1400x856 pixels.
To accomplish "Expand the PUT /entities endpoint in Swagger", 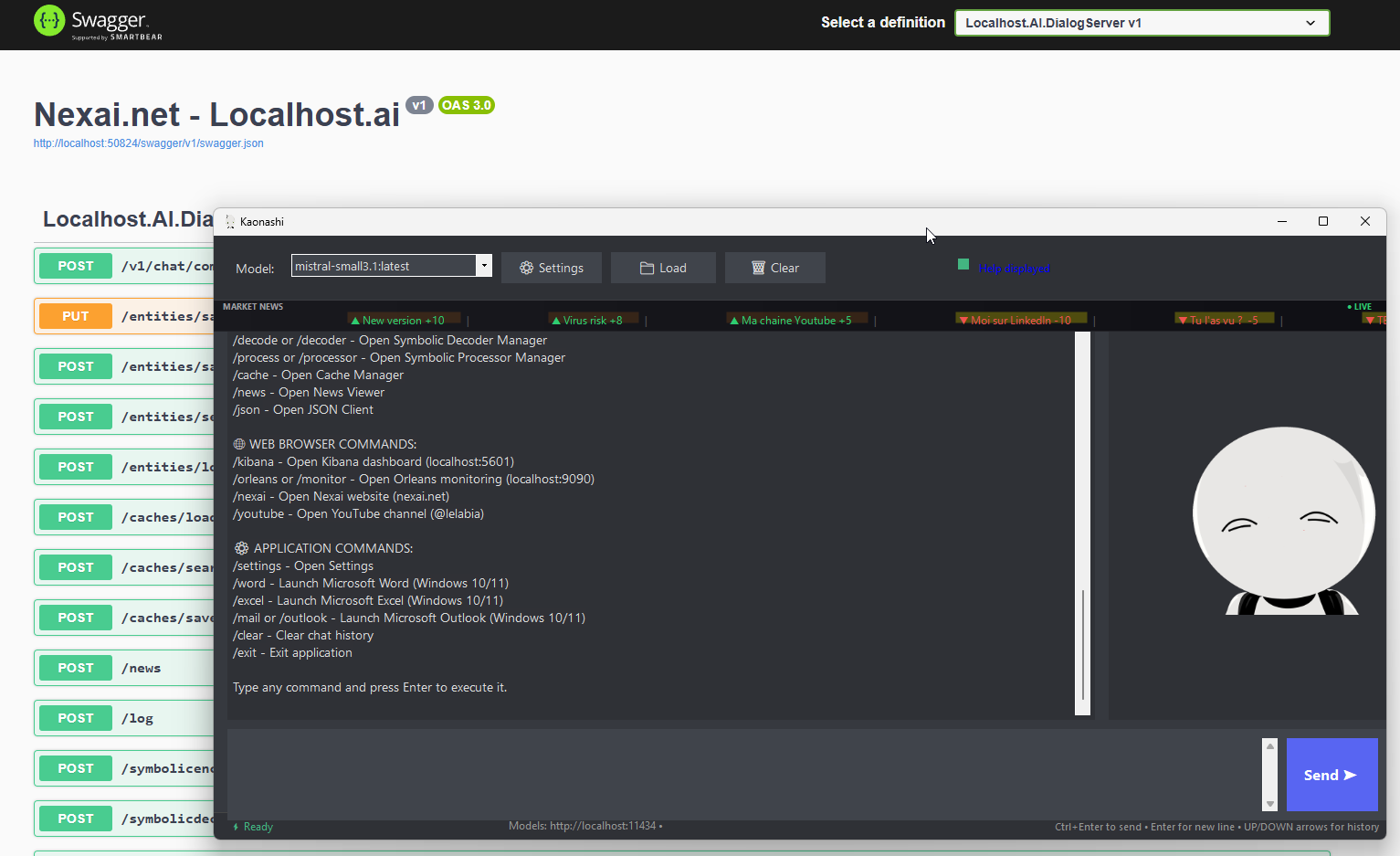I will pos(124,316).
